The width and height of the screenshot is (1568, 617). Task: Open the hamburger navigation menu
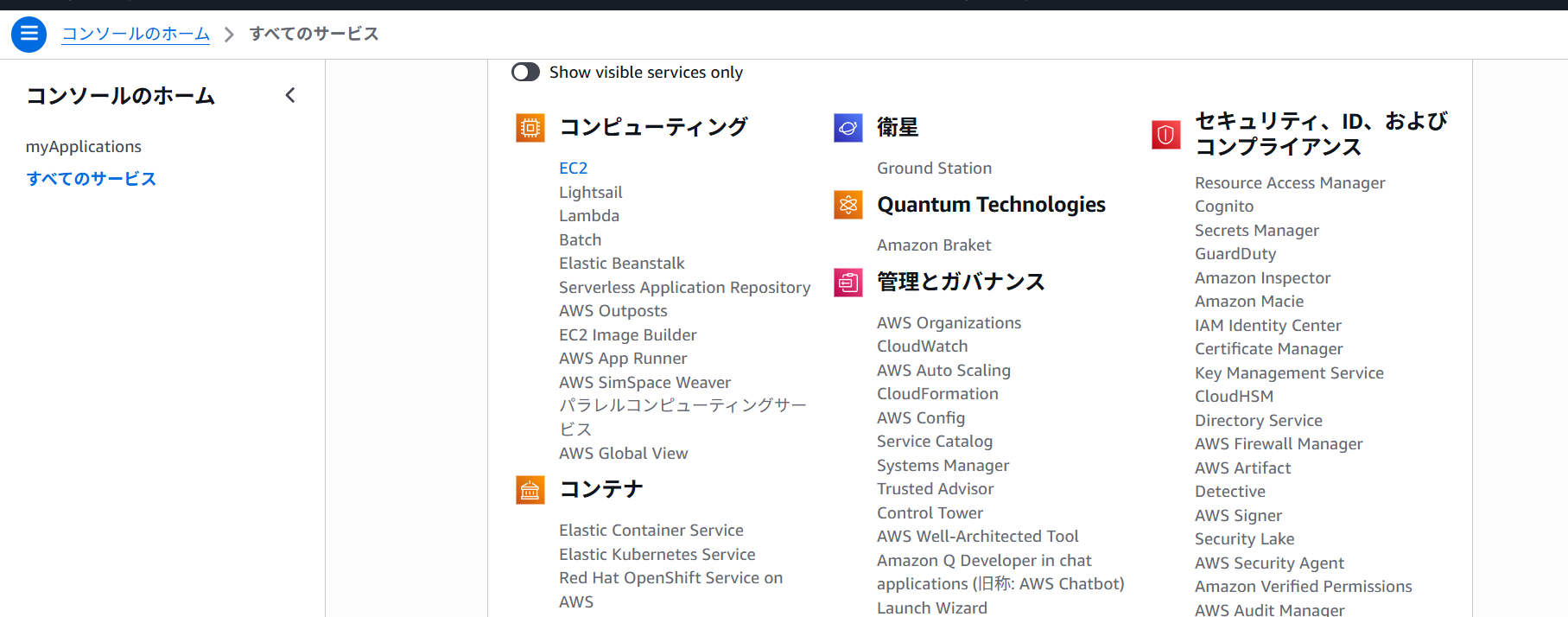pos(29,35)
